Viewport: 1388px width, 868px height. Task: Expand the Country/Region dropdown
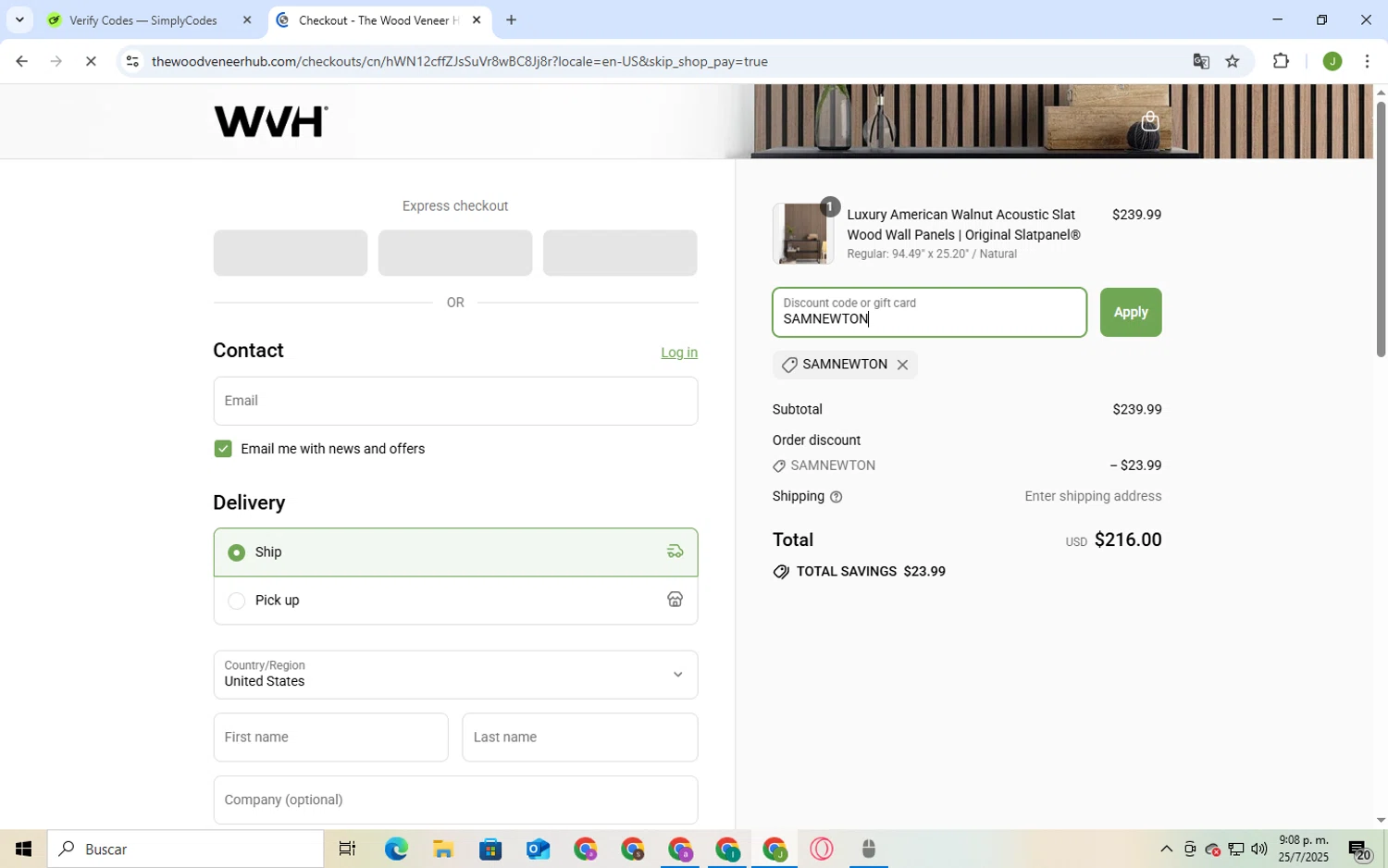[455, 675]
